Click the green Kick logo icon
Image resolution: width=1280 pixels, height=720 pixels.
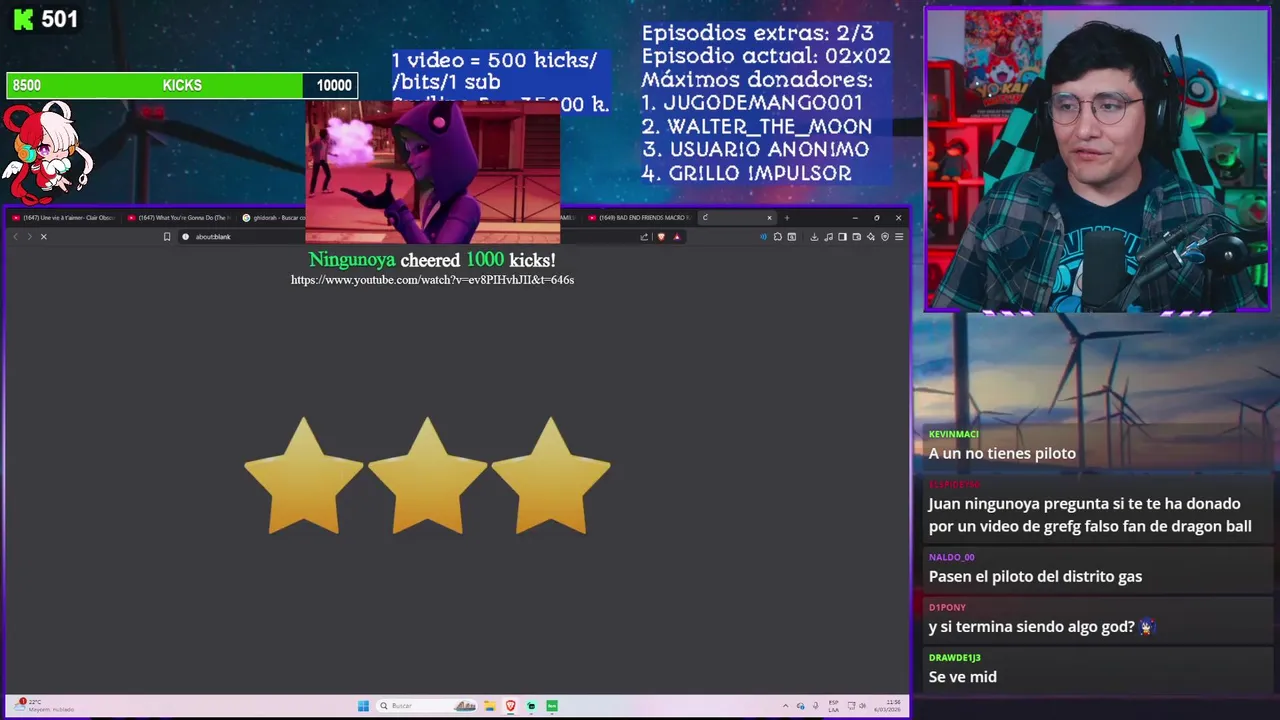(23, 19)
